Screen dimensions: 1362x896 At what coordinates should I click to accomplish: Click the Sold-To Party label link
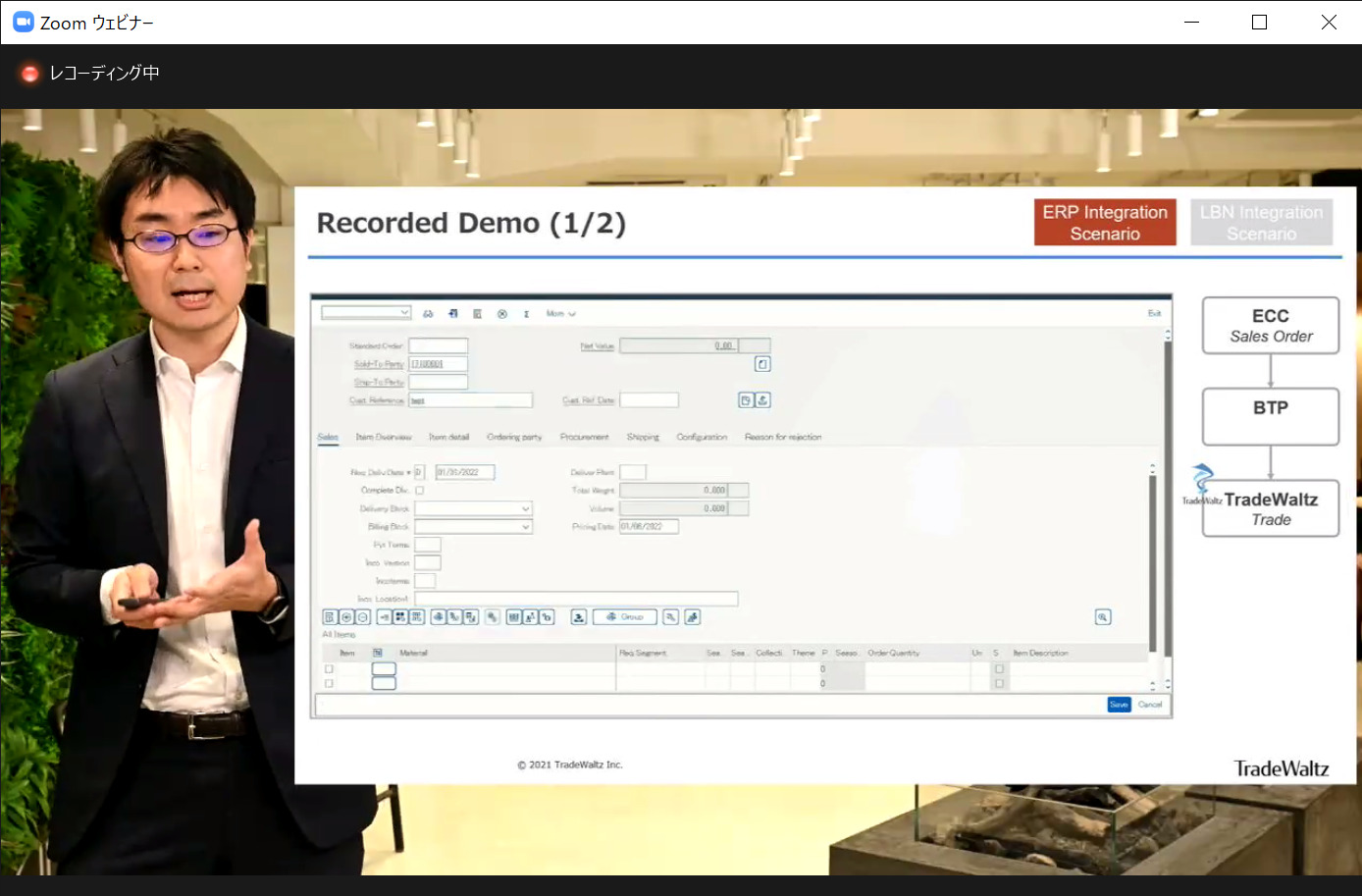tap(379, 364)
